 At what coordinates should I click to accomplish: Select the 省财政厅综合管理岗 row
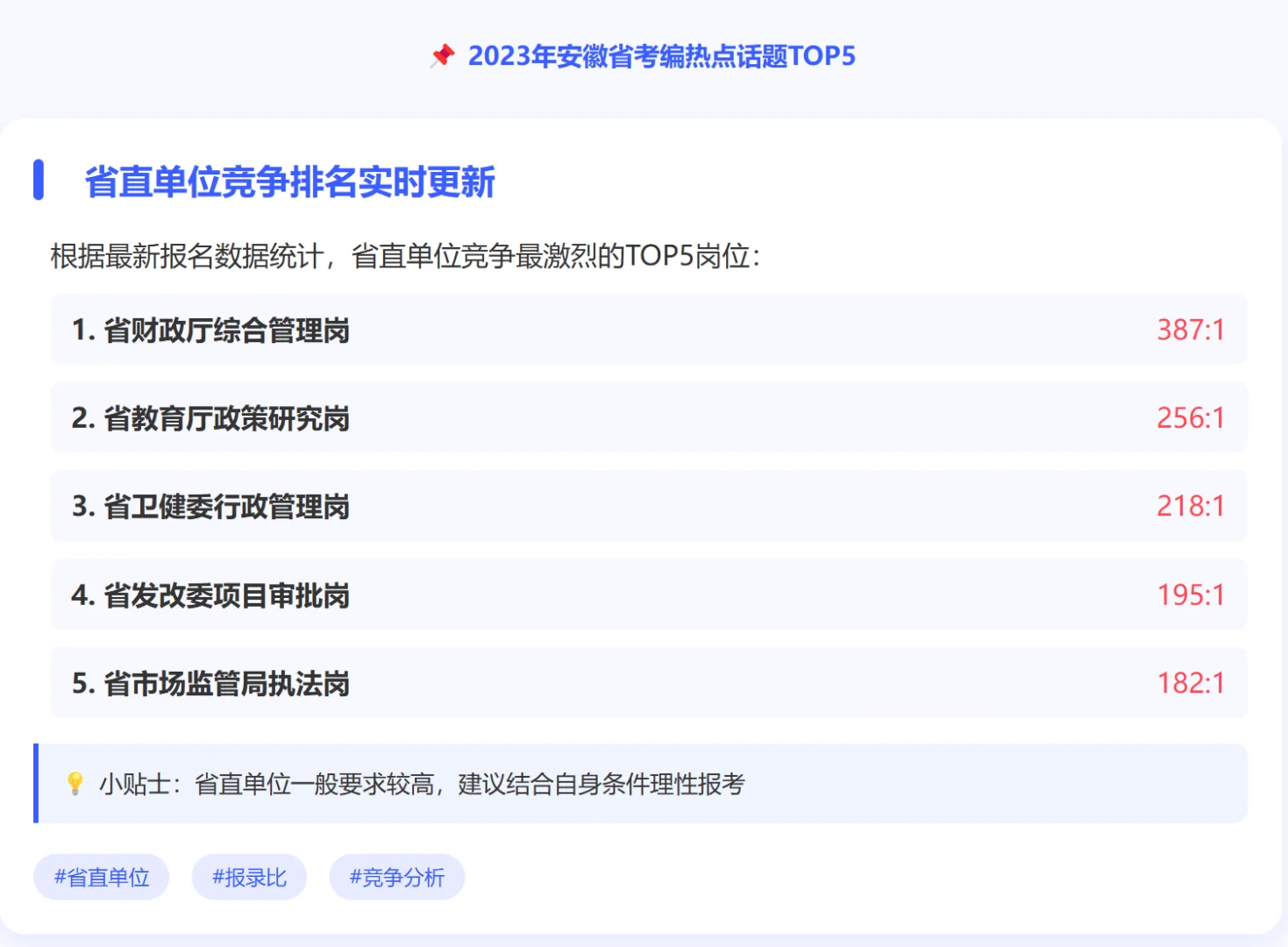tap(649, 330)
